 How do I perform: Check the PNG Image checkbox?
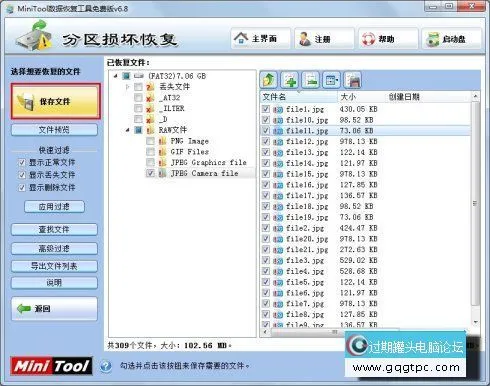(151, 141)
